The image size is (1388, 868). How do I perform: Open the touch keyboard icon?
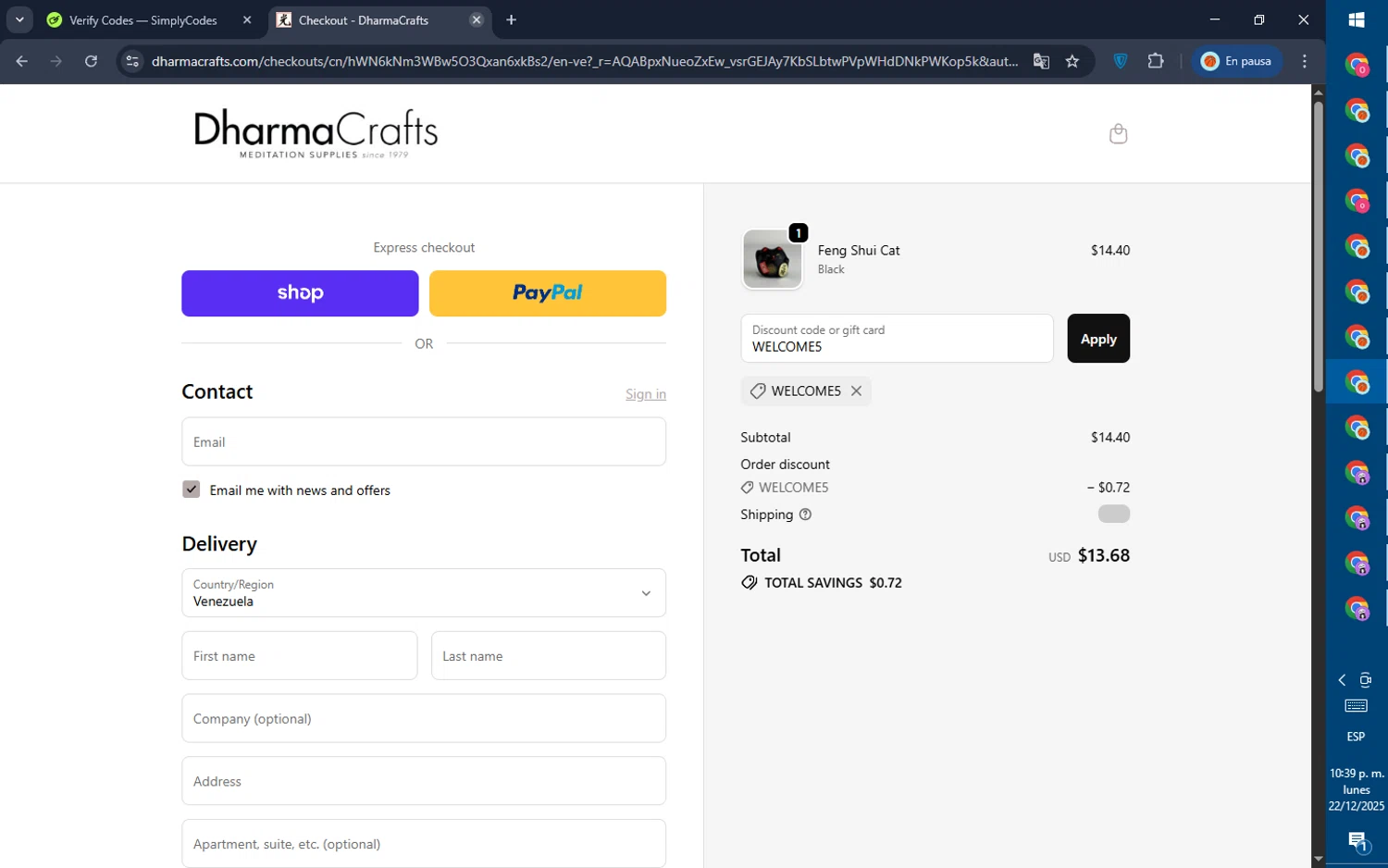[x=1357, y=706]
